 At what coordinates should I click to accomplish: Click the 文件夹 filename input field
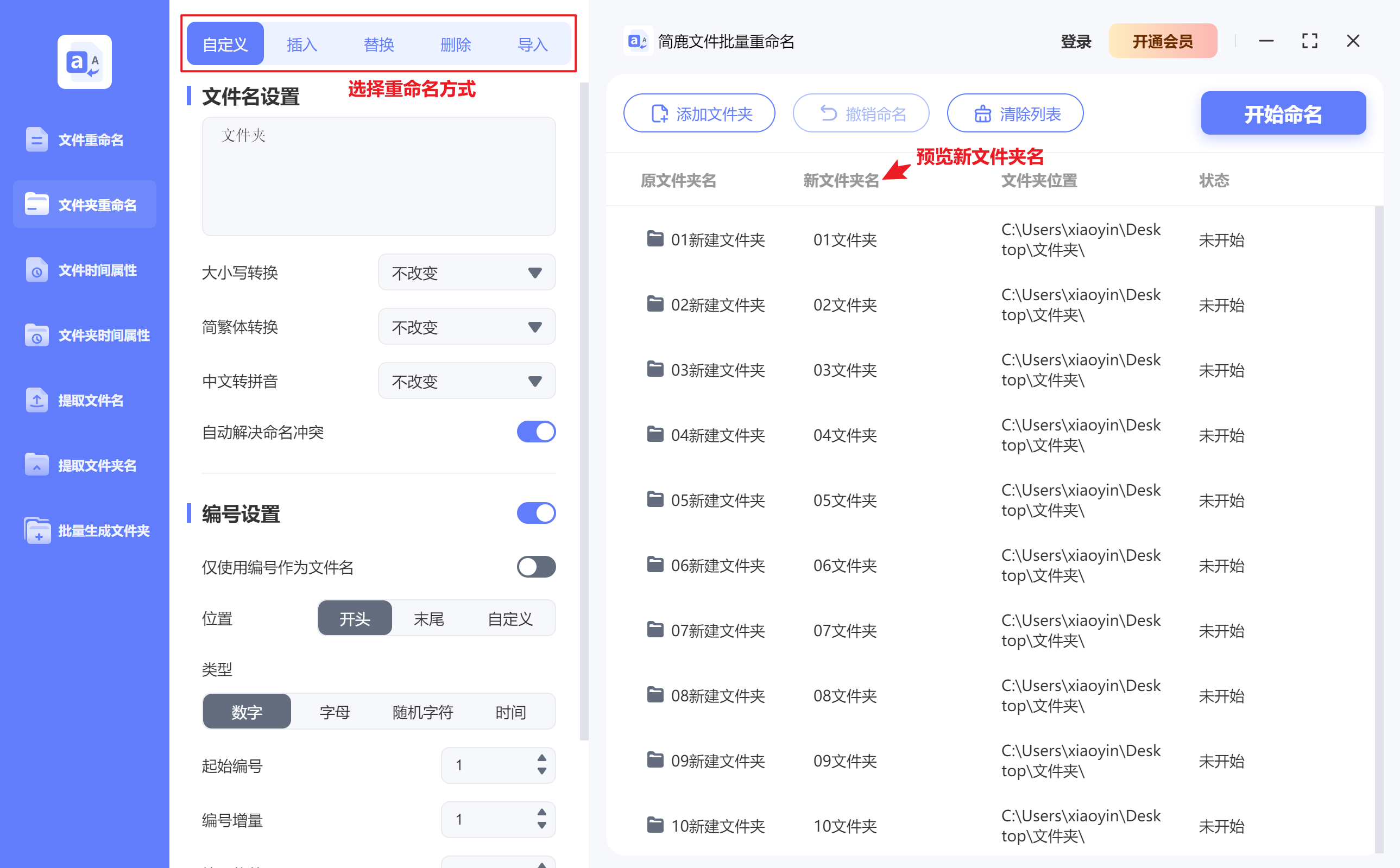click(x=379, y=176)
